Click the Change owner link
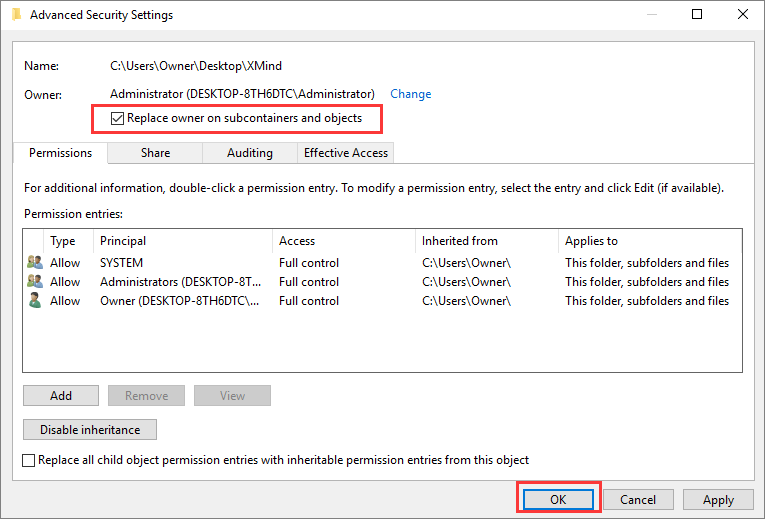 410,94
